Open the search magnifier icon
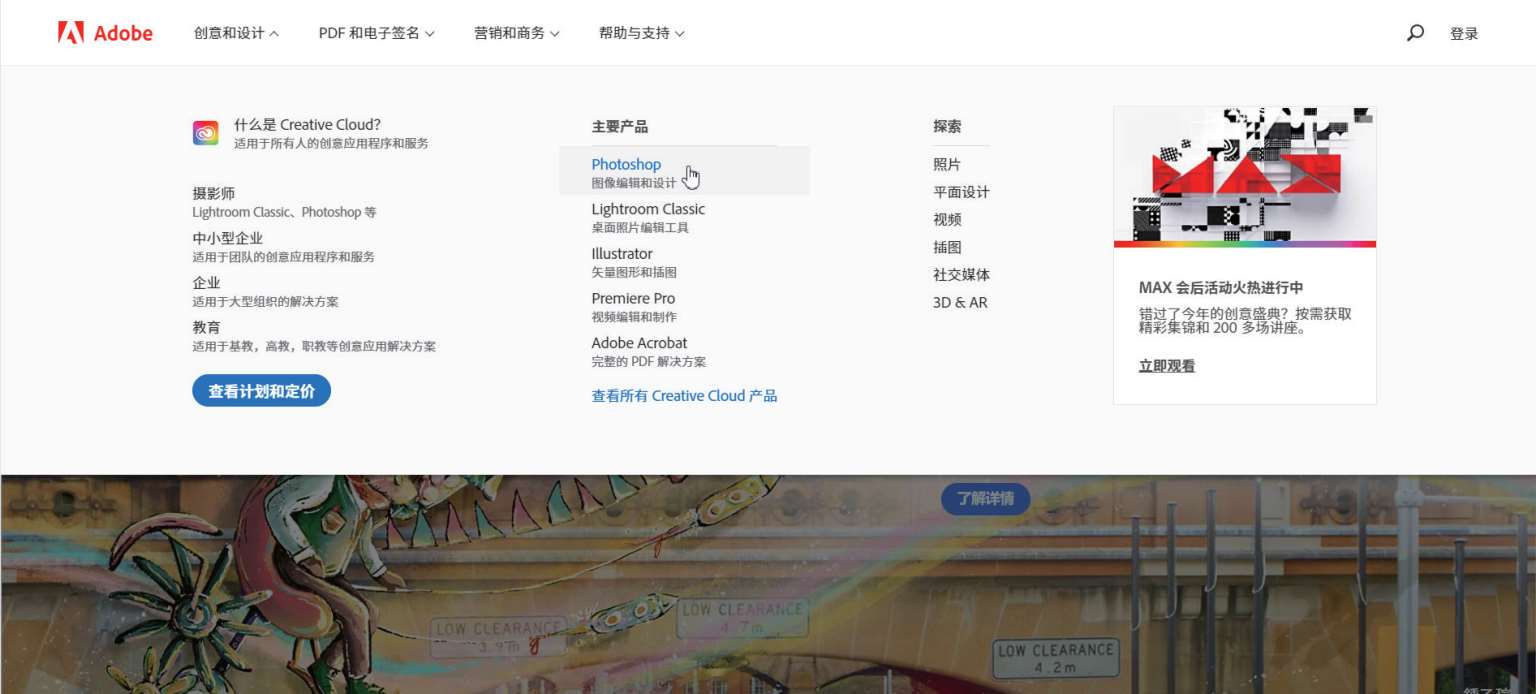This screenshot has height=694, width=1536. pos(1415,33)
